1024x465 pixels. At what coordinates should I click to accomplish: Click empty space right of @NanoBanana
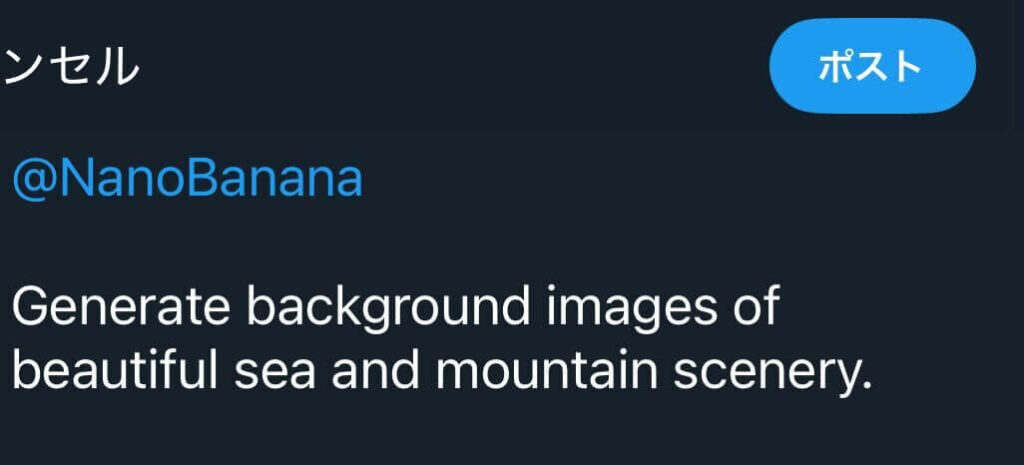click(650, 180)
